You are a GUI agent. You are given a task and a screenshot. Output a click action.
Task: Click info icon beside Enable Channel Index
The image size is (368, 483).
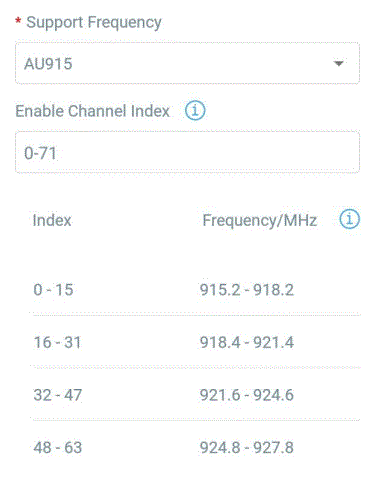point(195,110)
